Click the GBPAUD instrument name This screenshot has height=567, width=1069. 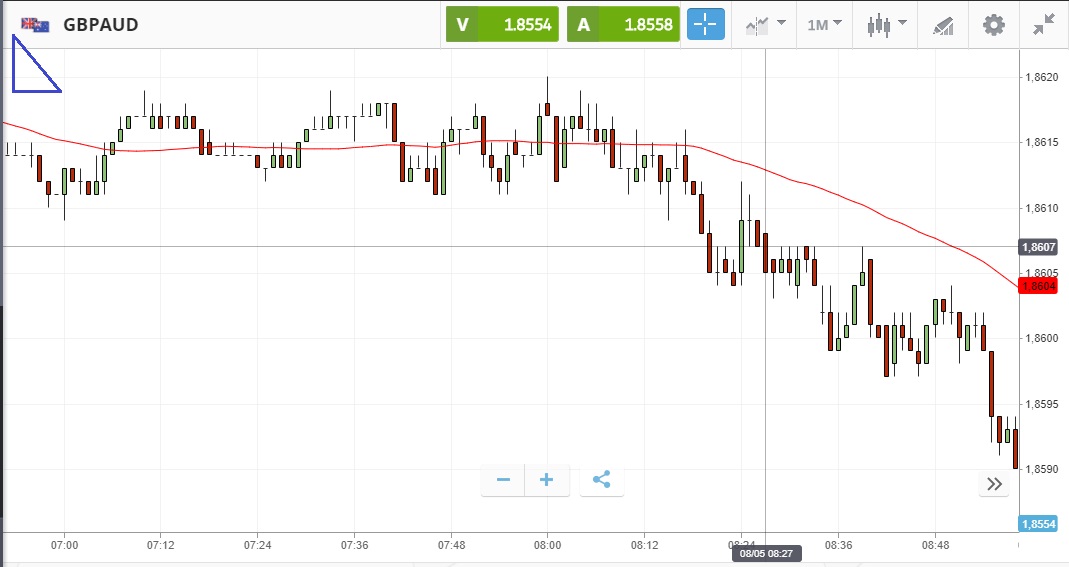pos(101,25)
